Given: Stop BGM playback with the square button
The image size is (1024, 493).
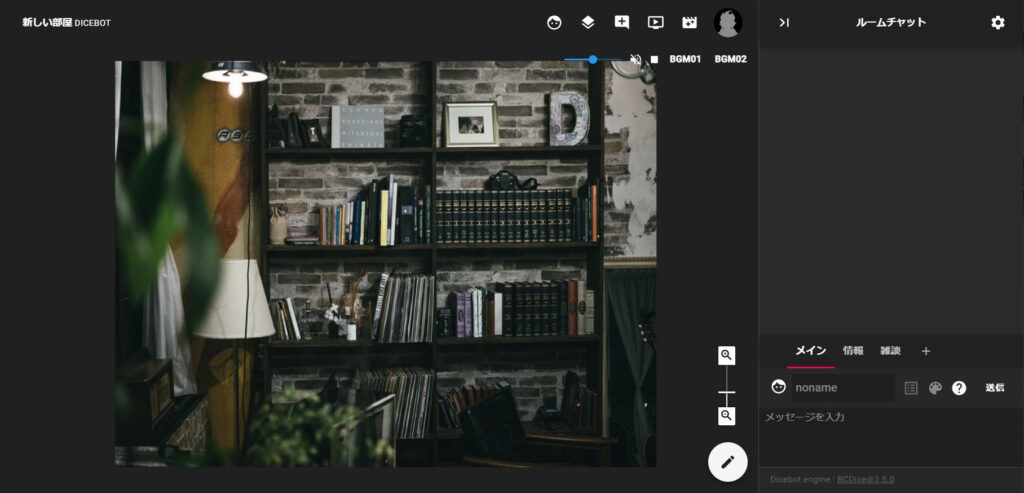Looking at the screenshot, I should pyautogui.click(x=654, y=59).
